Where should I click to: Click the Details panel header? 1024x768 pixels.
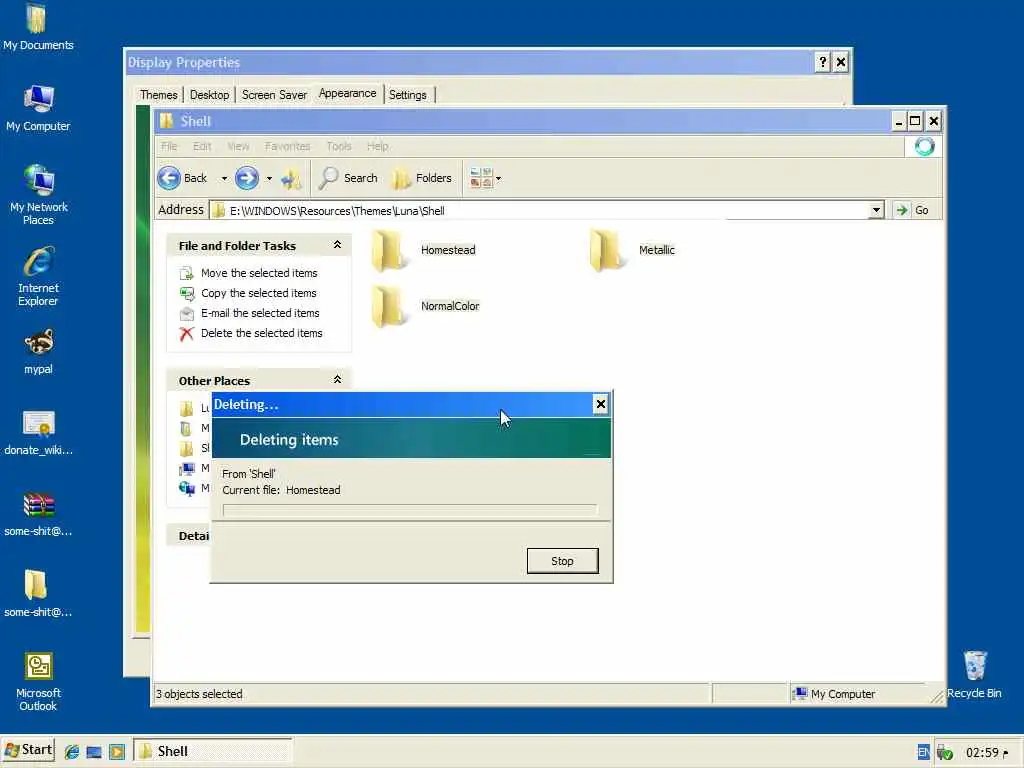point(189,536)
